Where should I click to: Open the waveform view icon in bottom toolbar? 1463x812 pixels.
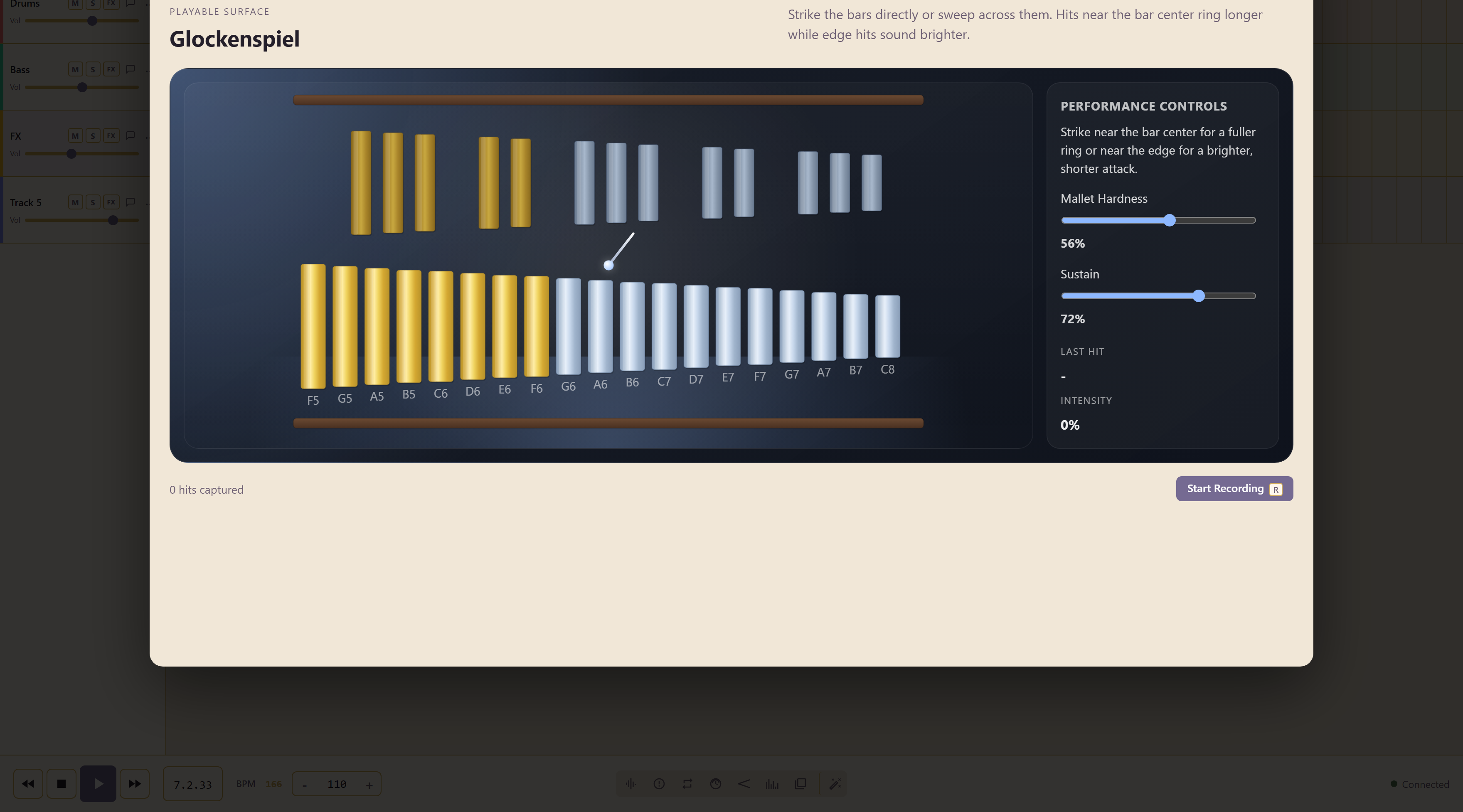tap(631, 784)
